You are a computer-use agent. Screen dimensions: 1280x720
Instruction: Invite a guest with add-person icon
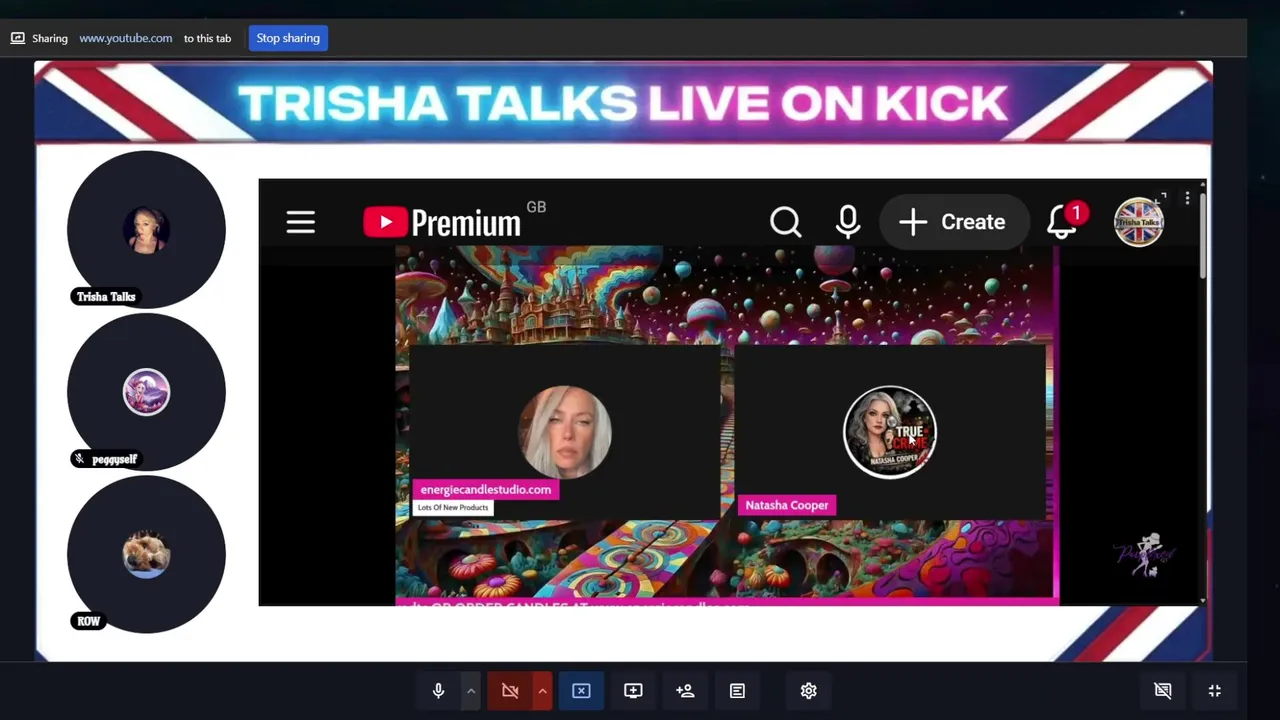pos(685,691)
